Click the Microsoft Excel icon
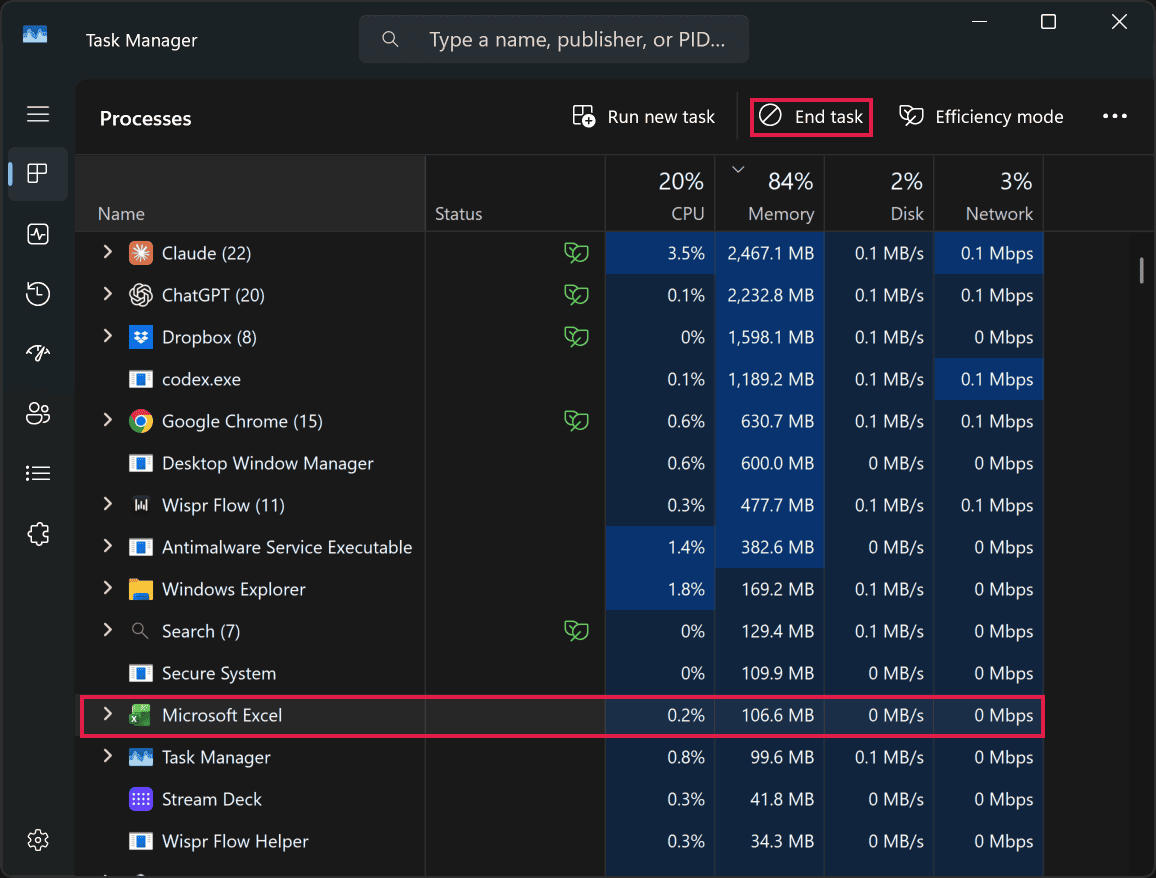Viewport: 1156px width, 878px height. 140,715
